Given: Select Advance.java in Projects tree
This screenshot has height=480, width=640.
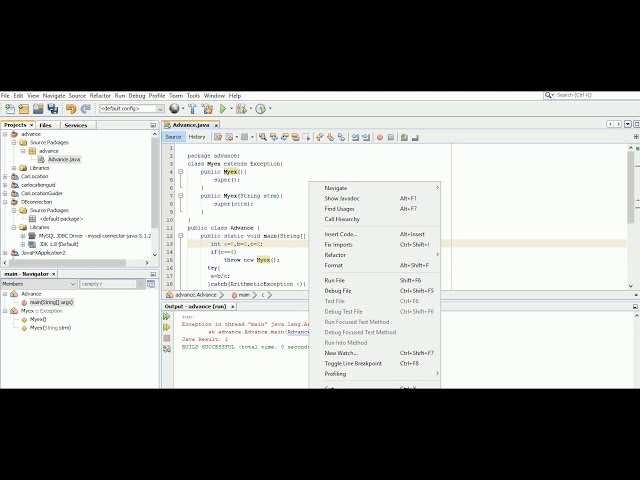Looking at the screenshot, I should tap(64, 159).
